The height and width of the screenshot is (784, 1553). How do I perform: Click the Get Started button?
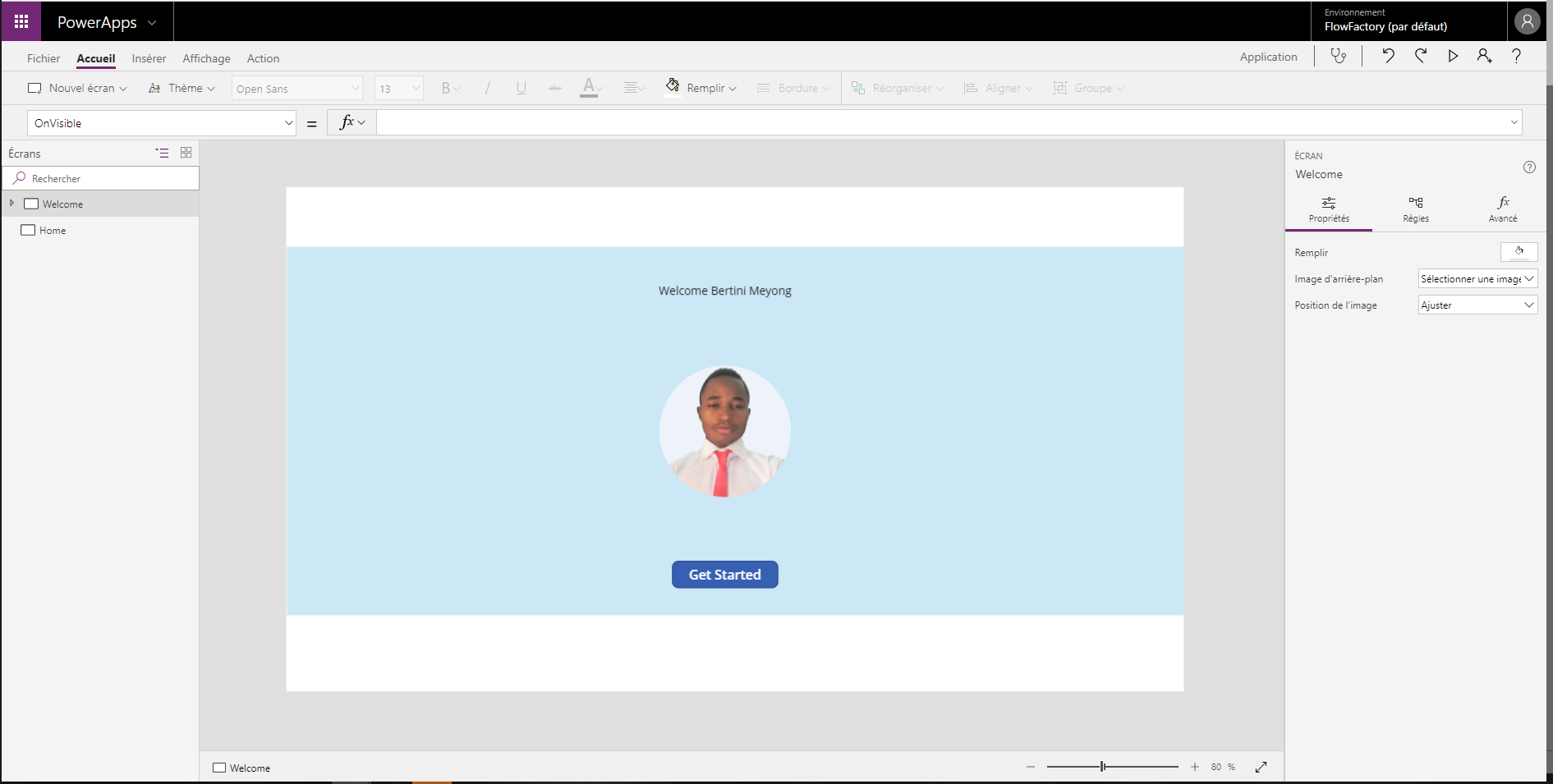coord(724,575)
